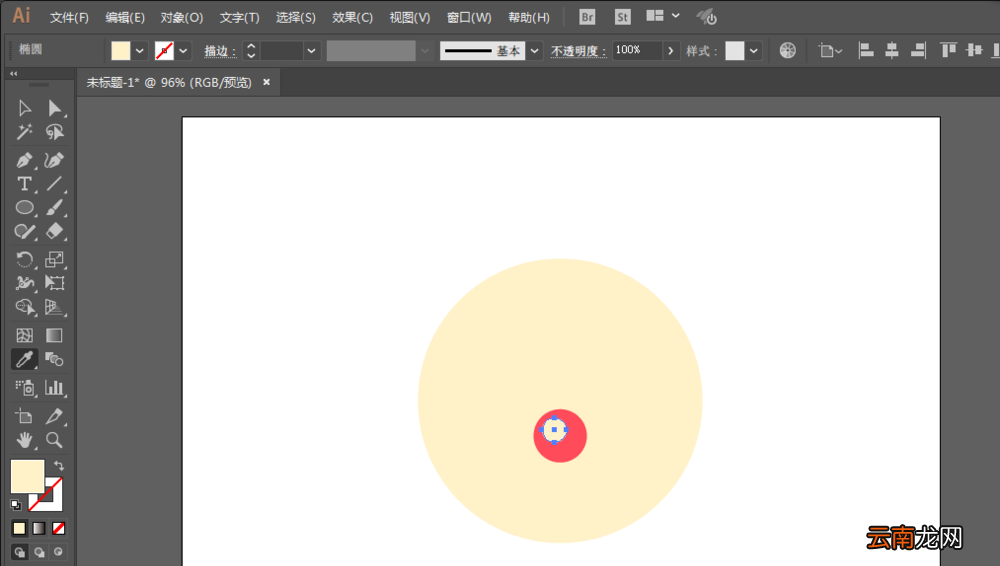Open the 文字(T) menu
Viewport: 1000px width, 566px height.
240,17
